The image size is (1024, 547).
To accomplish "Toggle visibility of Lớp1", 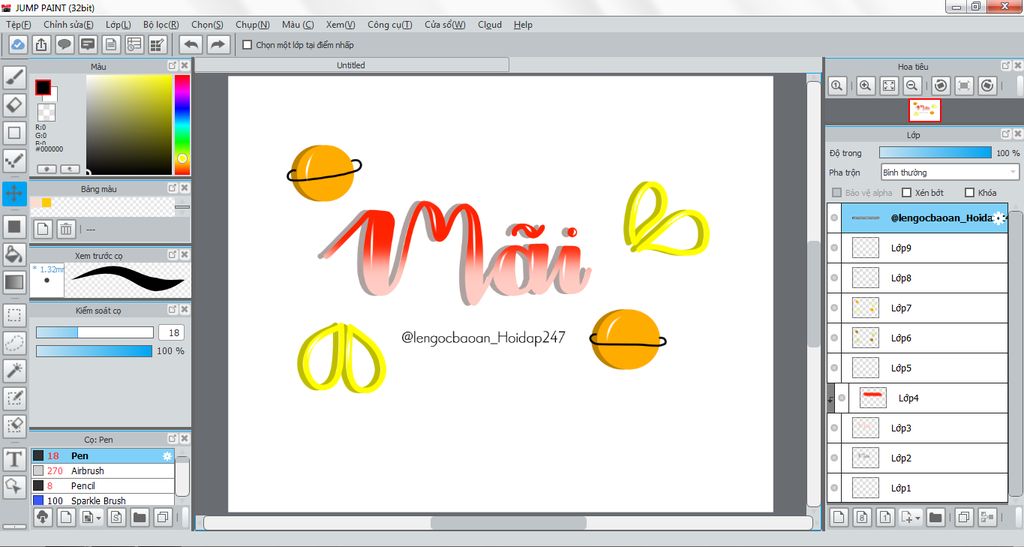I will [x=834, y=488].
